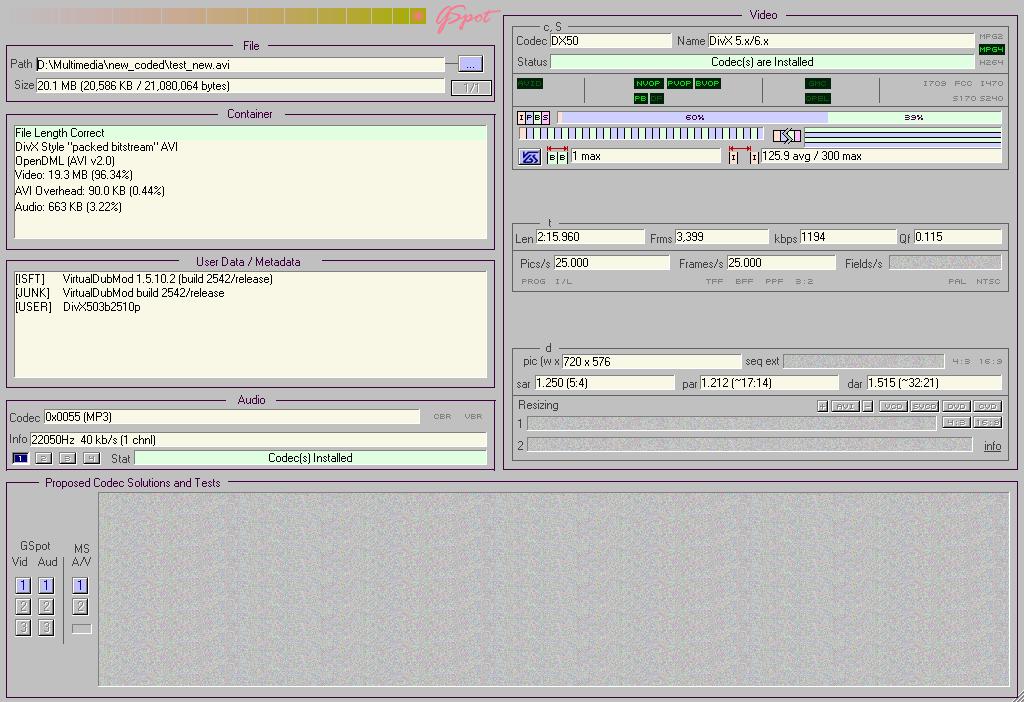Click MS A/V test button 2

point(80,607)
